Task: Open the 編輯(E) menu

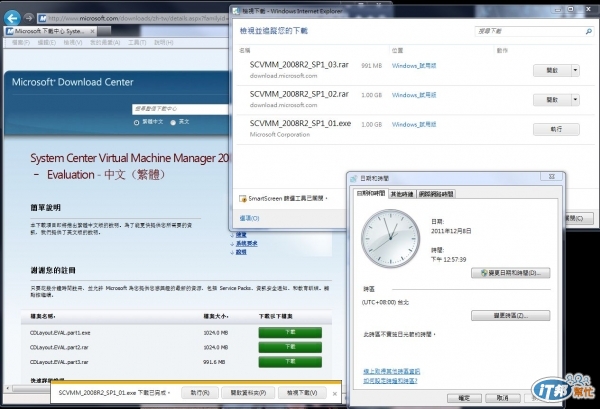Action: (x=47, y=42)
